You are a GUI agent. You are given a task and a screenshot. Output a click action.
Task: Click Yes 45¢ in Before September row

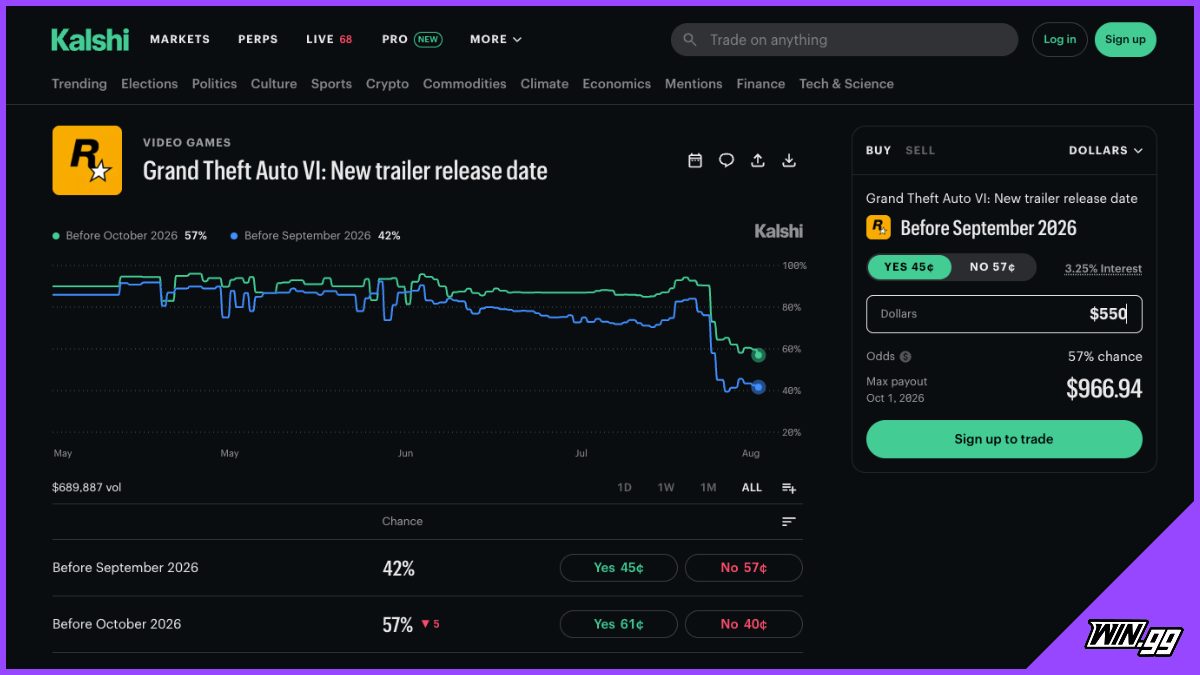click(x=618, y=568)
